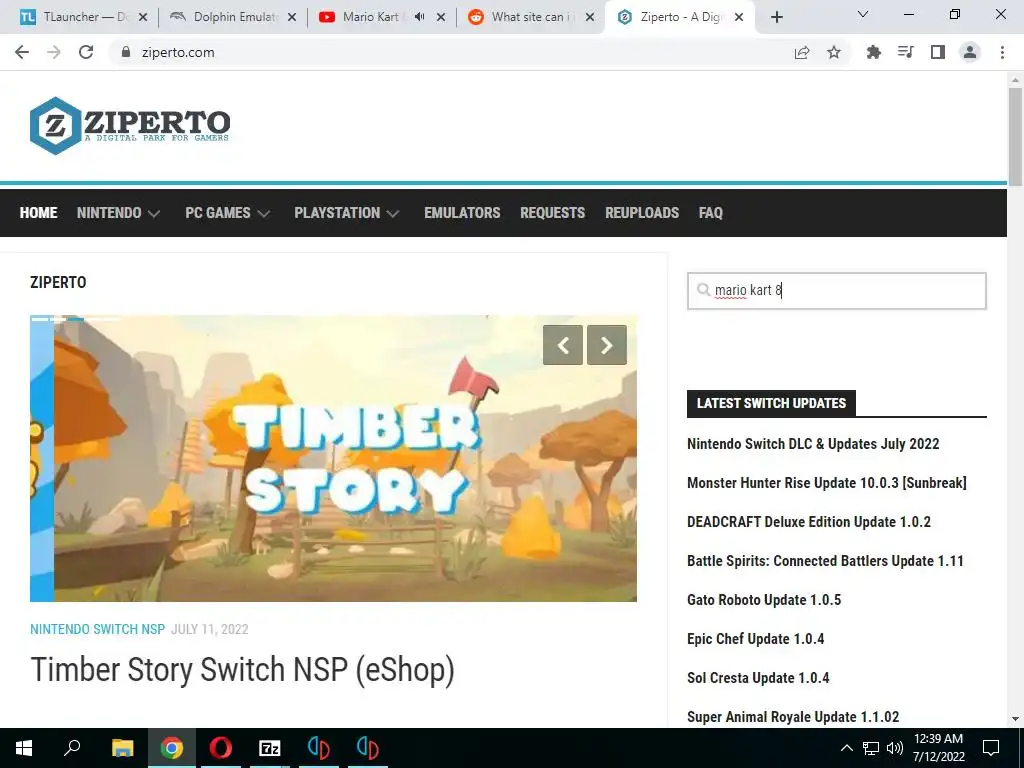
Task: Open 7-Zip from the taskbar
Action: (x=270, y=748)
